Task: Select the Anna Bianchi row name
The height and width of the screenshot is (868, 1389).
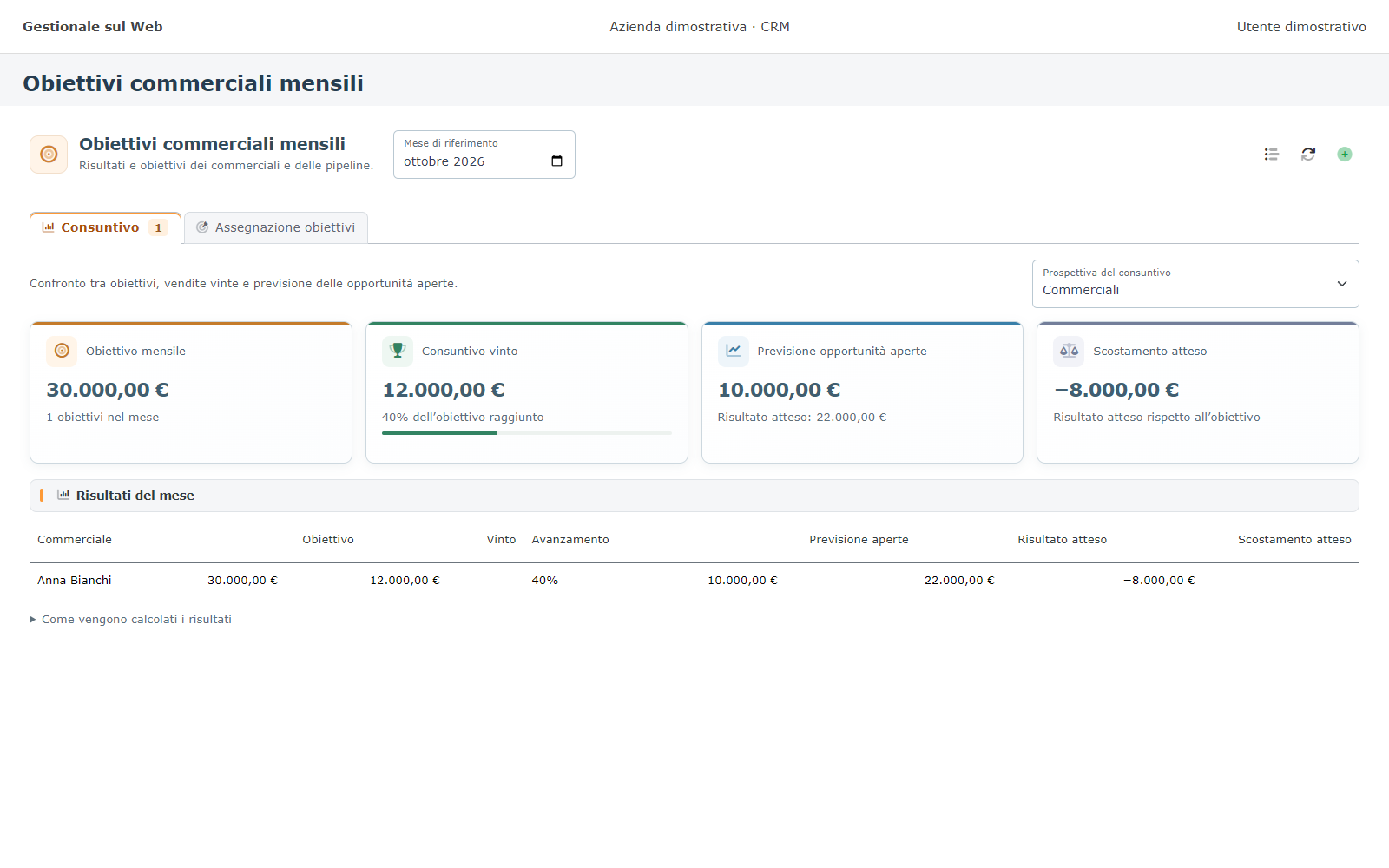Action: pos(75,581)
